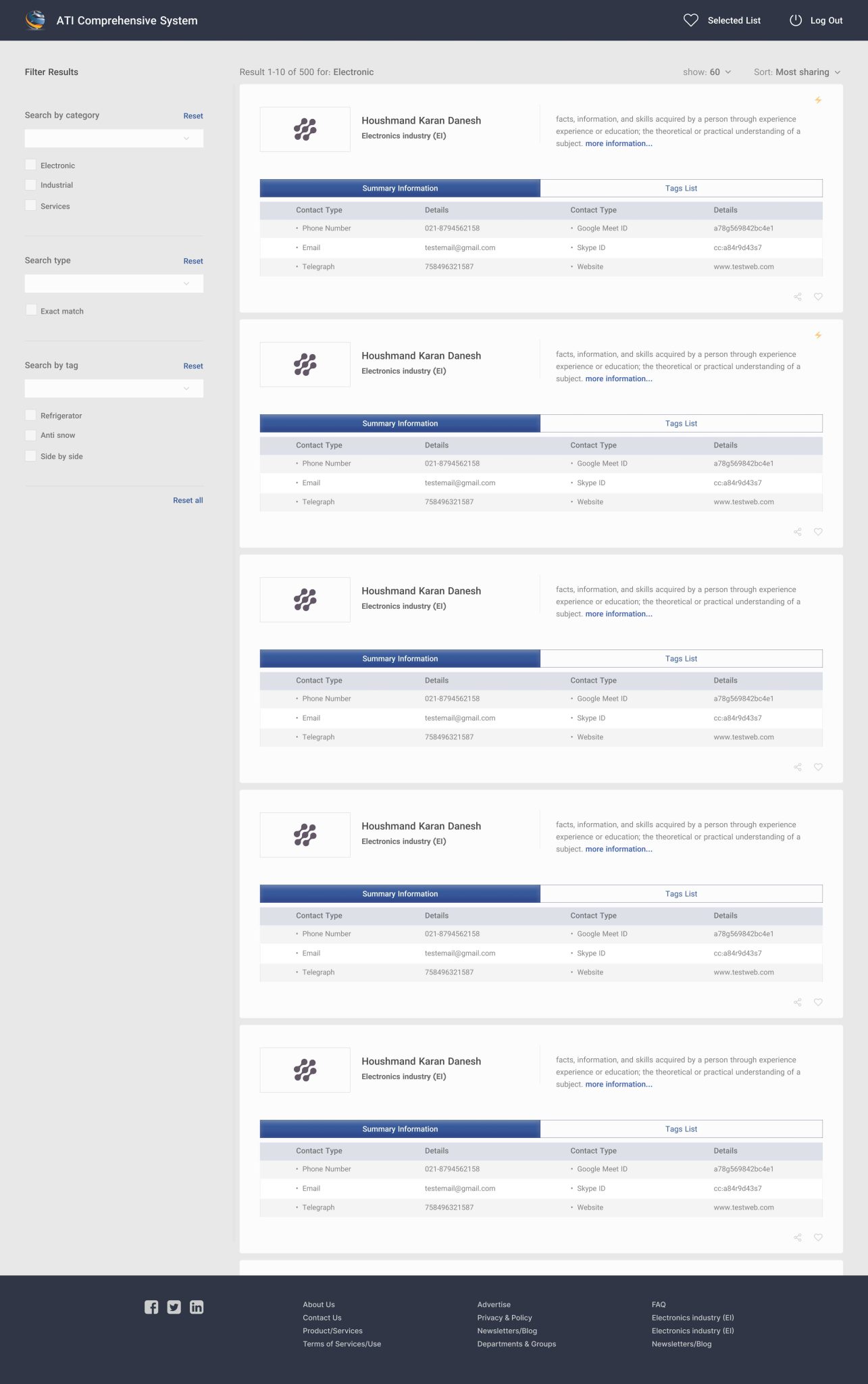Click Houshmand Karan Danesh title on second card
This screenshot has height=1384, width=868.
pyautogui.click(x=422, y=356)
